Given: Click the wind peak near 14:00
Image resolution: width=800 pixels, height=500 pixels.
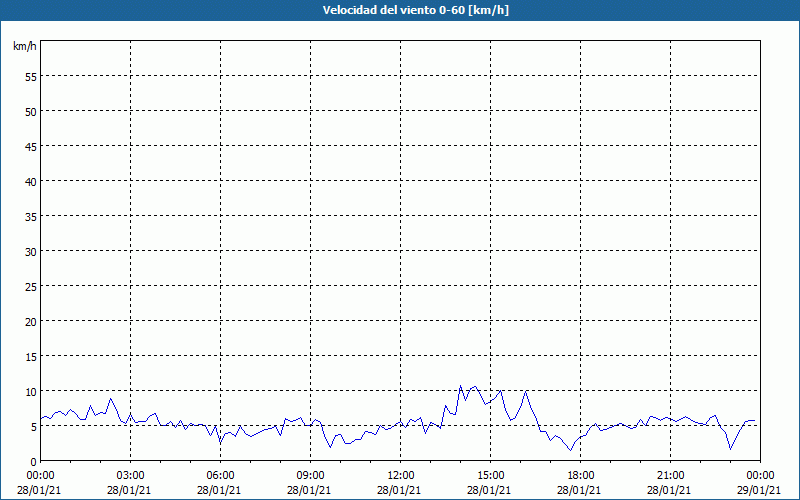Looking at the screenshot, I should pyautogui.click(x=460, y=386).
